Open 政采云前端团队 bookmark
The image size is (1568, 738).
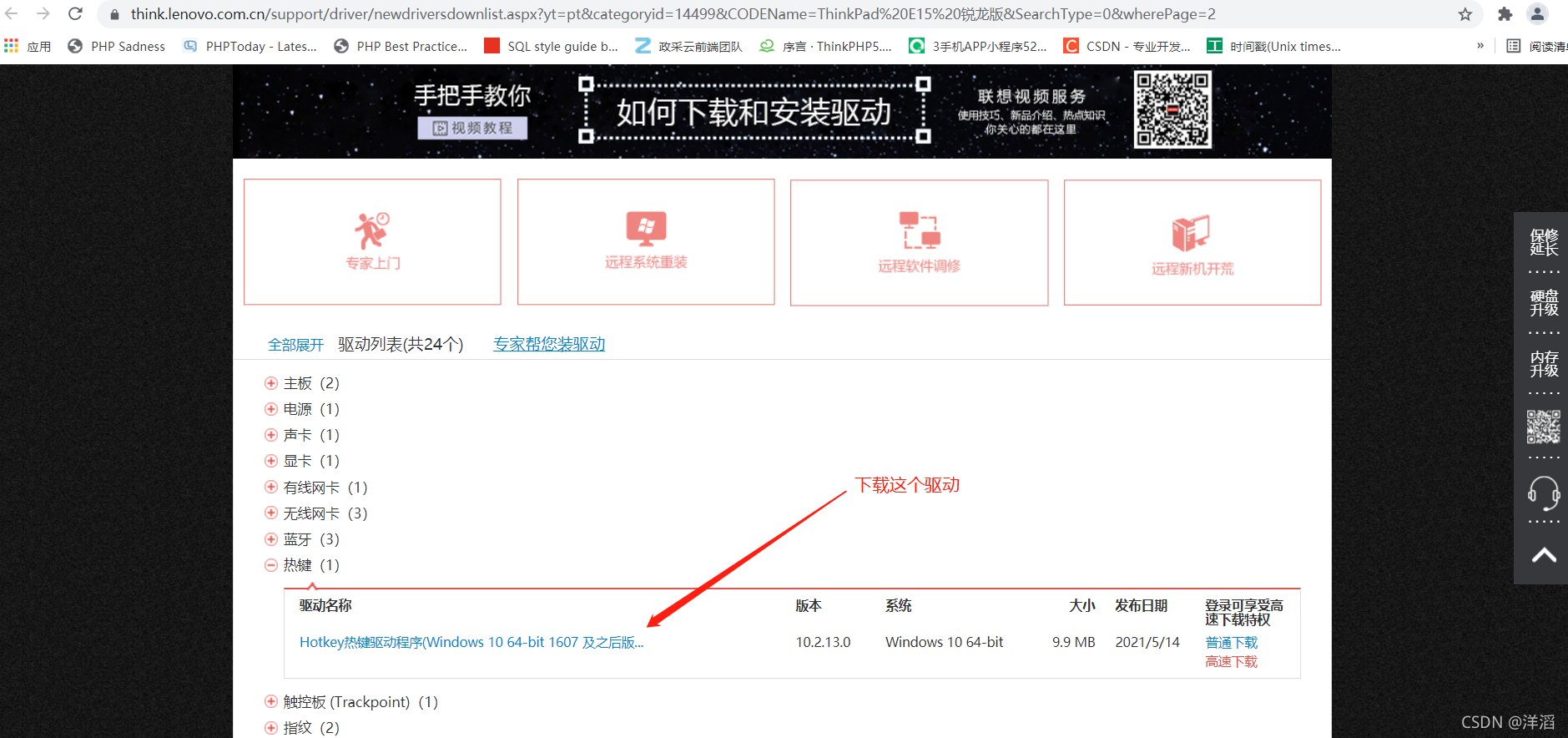tap(689, 46)
